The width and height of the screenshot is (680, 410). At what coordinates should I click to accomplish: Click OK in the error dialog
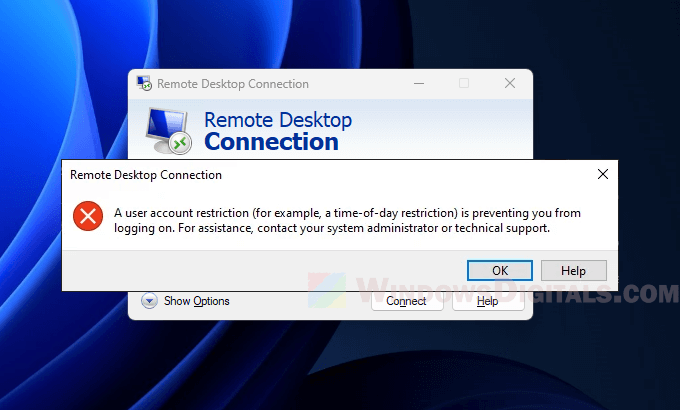(x=500, y=271)
